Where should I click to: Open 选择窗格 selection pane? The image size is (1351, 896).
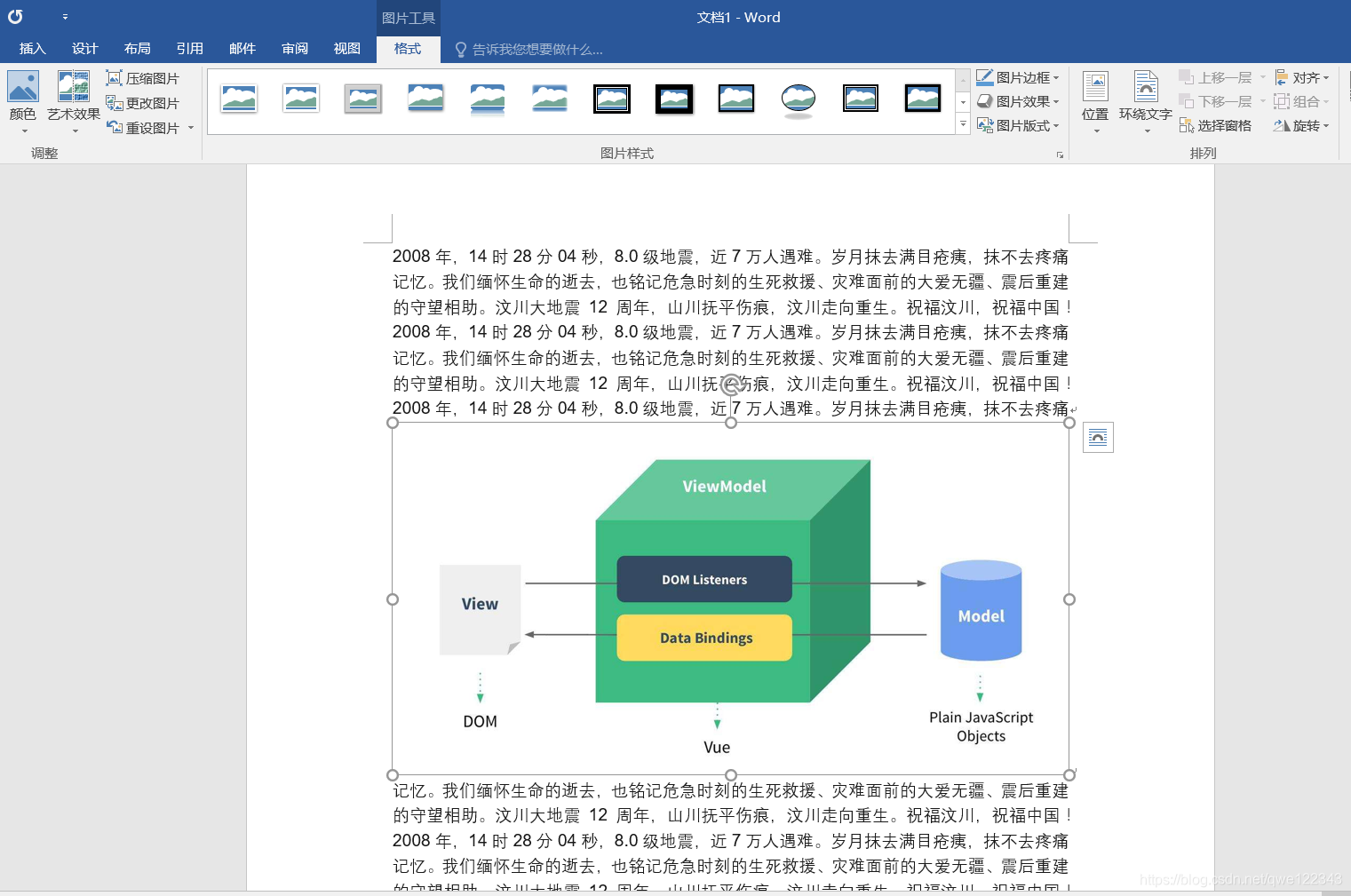(1215, 125)
